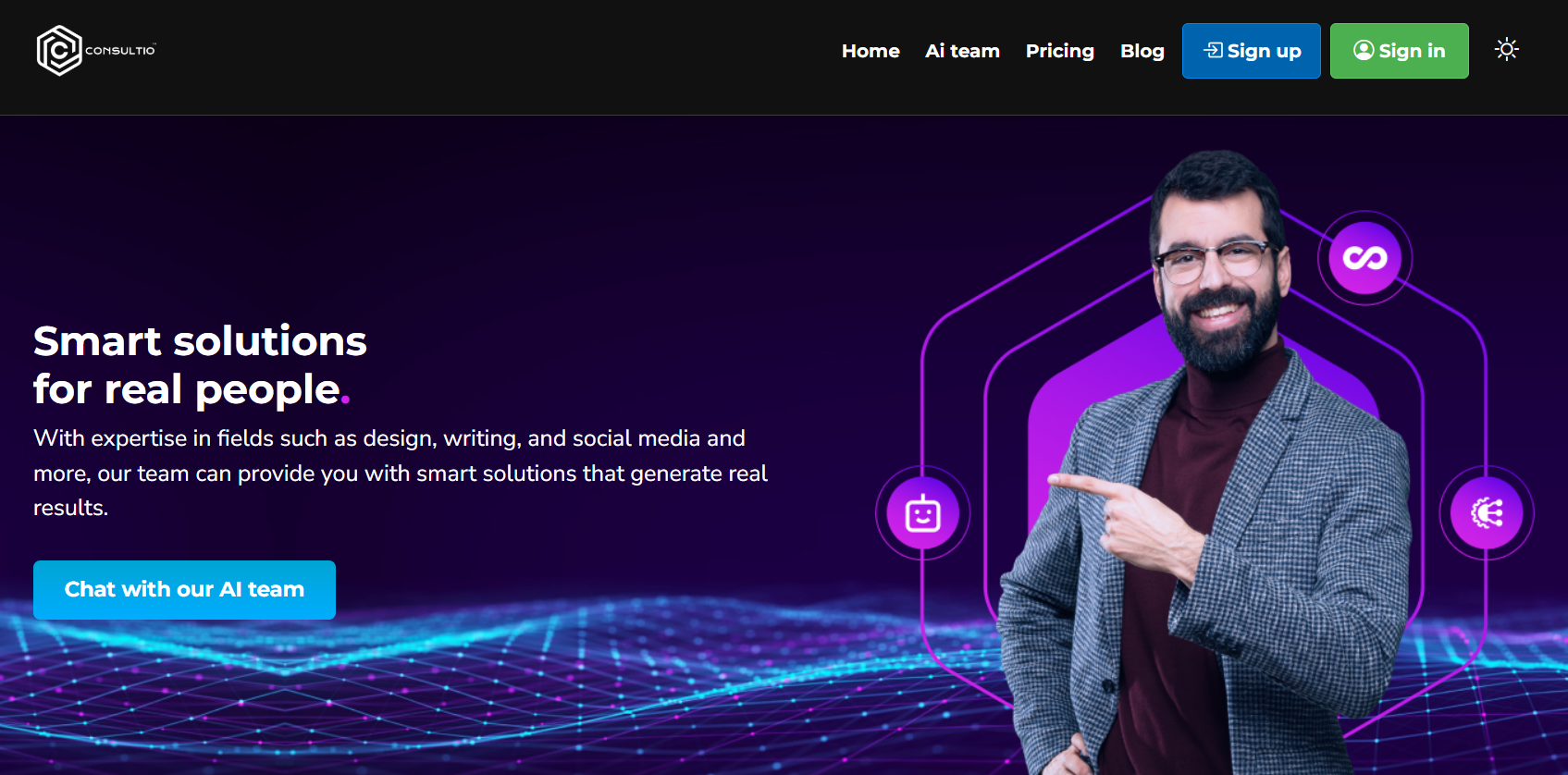Click the infinity symbol circle icon
The width and height of the screenshot is (1568, 775).
(x=1364, y=258)
